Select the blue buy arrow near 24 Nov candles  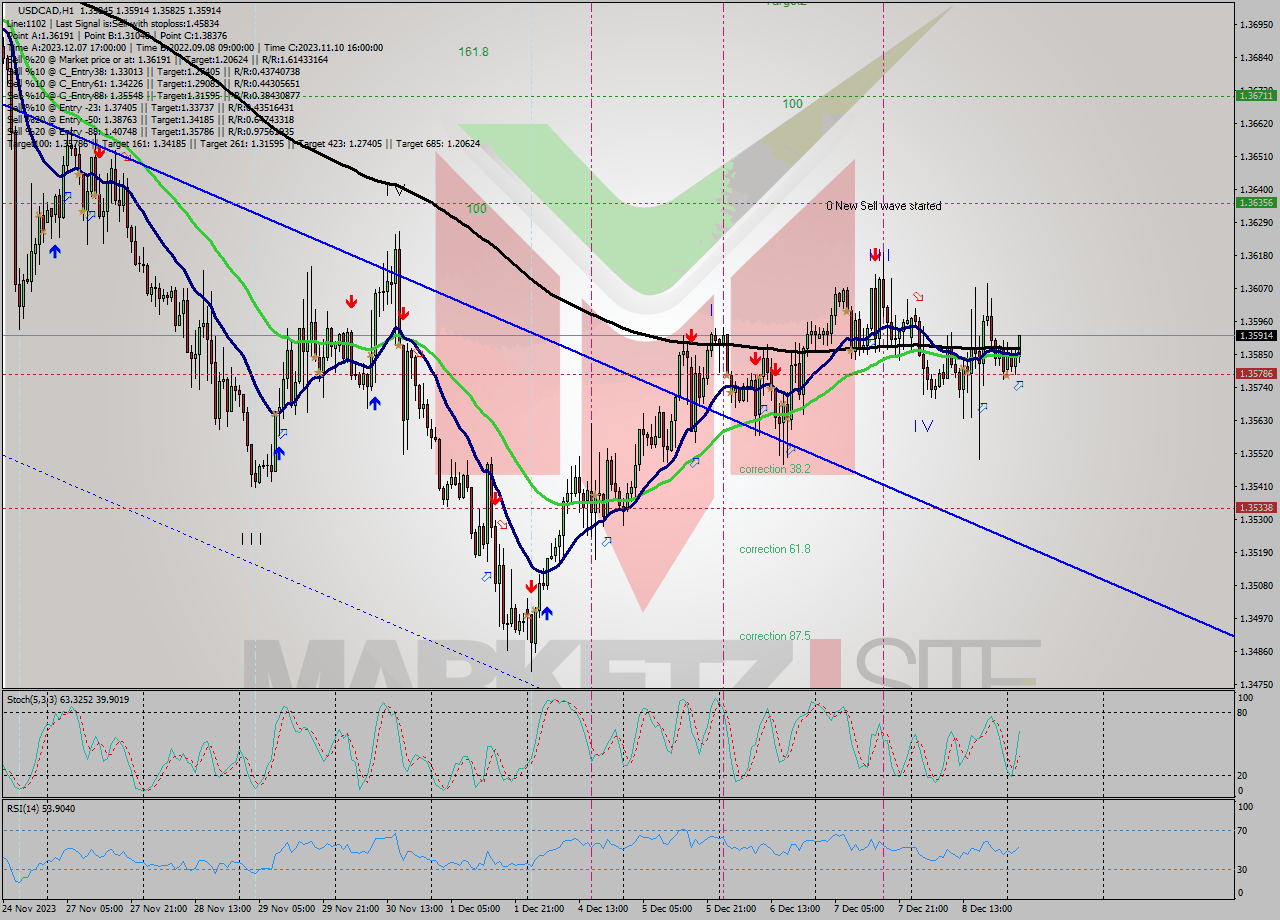pos(55,252)
